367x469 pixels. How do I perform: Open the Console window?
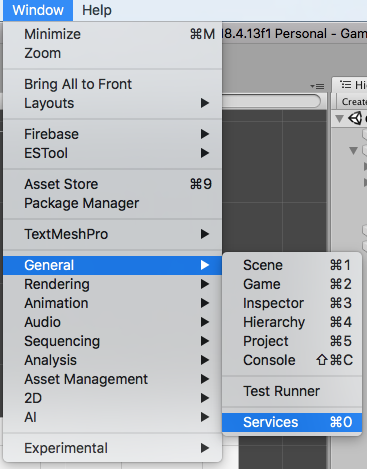pos(292,360)
